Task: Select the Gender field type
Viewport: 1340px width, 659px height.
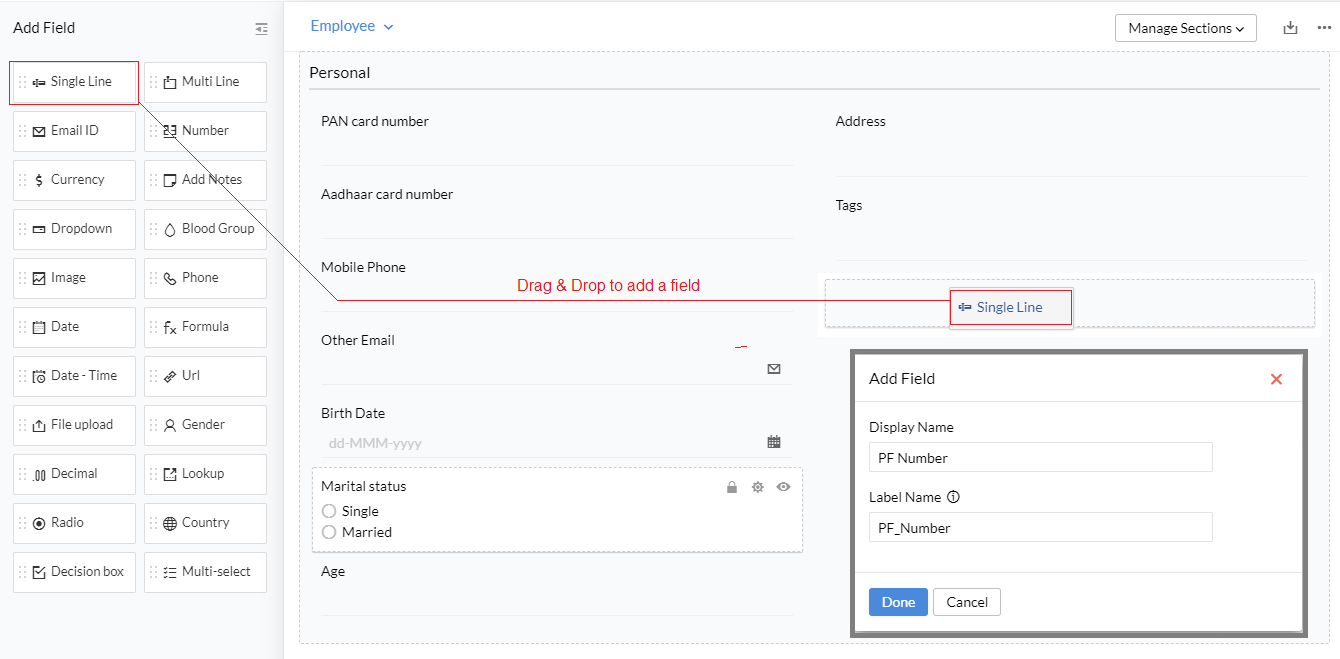Action: point(205,424)
